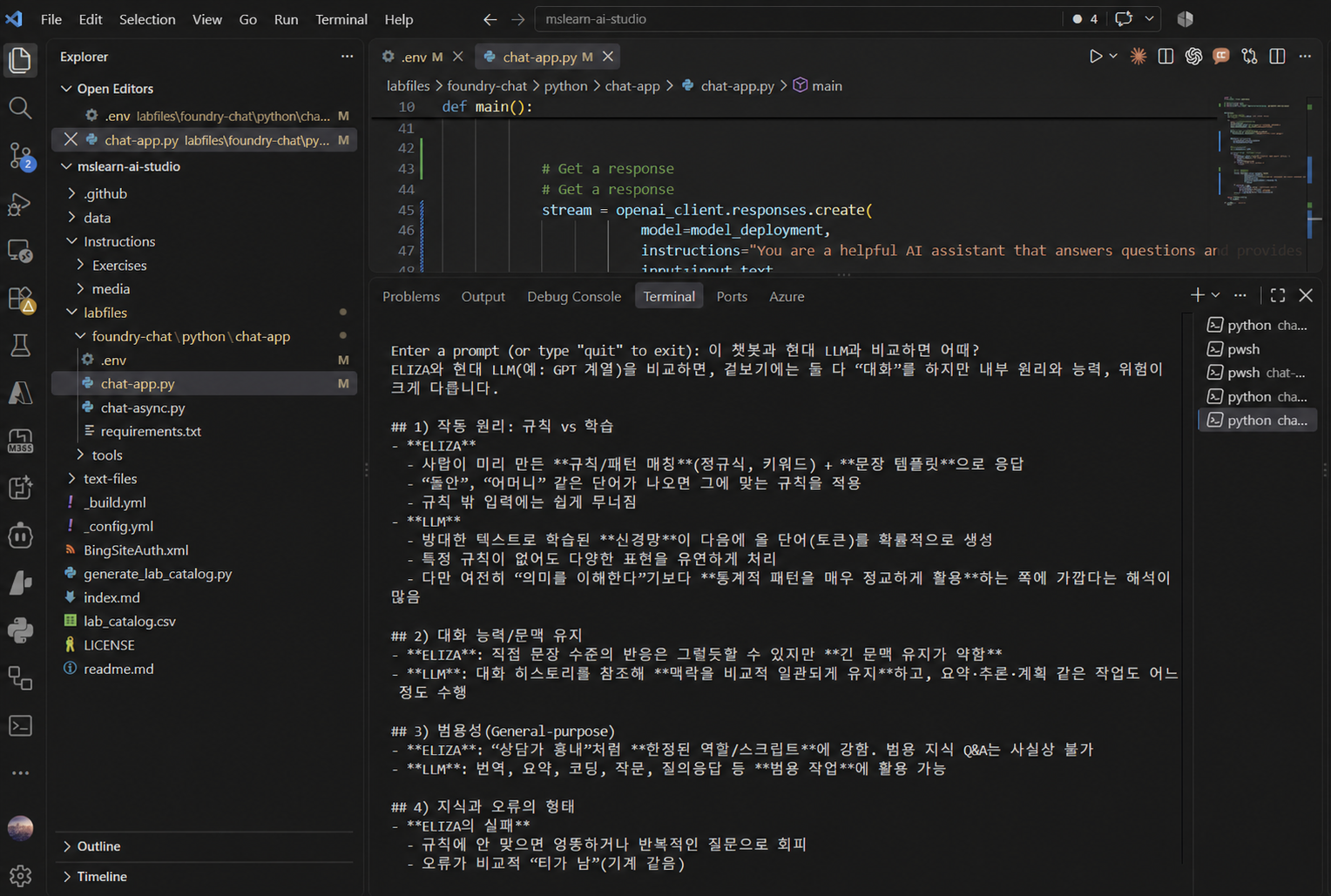The width and height of the screenshot is (1331, 896).
Task: Open the File menu
Action: 51,19
